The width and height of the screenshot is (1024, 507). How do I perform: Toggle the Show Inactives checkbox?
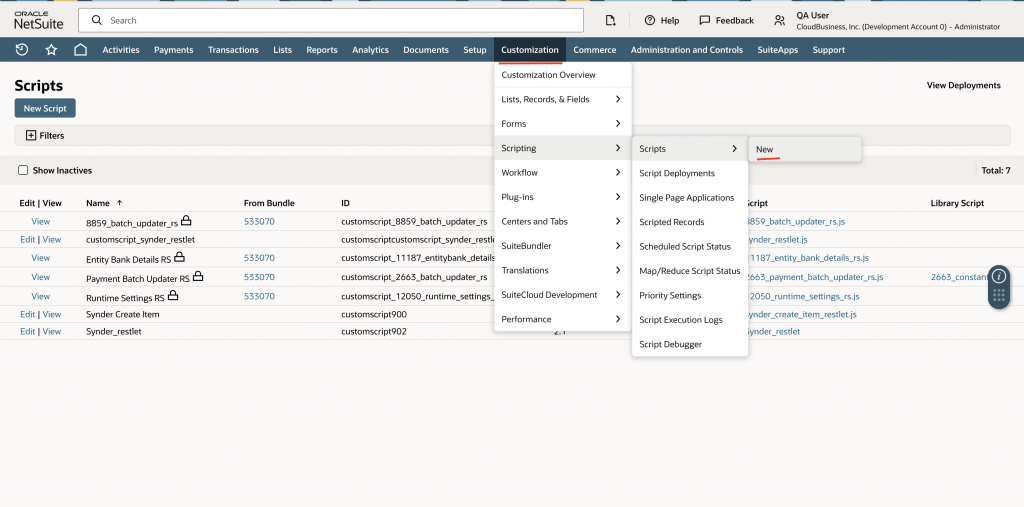(x=23, y=171)
